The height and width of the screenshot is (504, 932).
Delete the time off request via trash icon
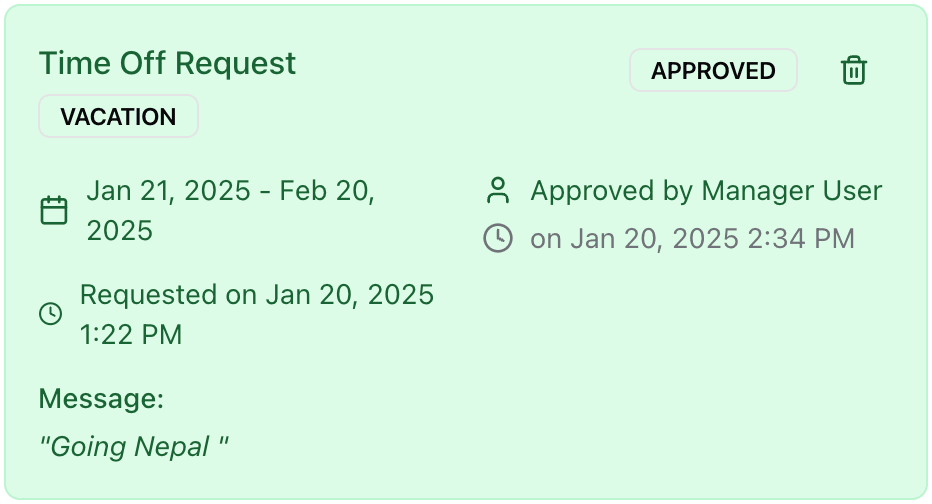(854, 70)
